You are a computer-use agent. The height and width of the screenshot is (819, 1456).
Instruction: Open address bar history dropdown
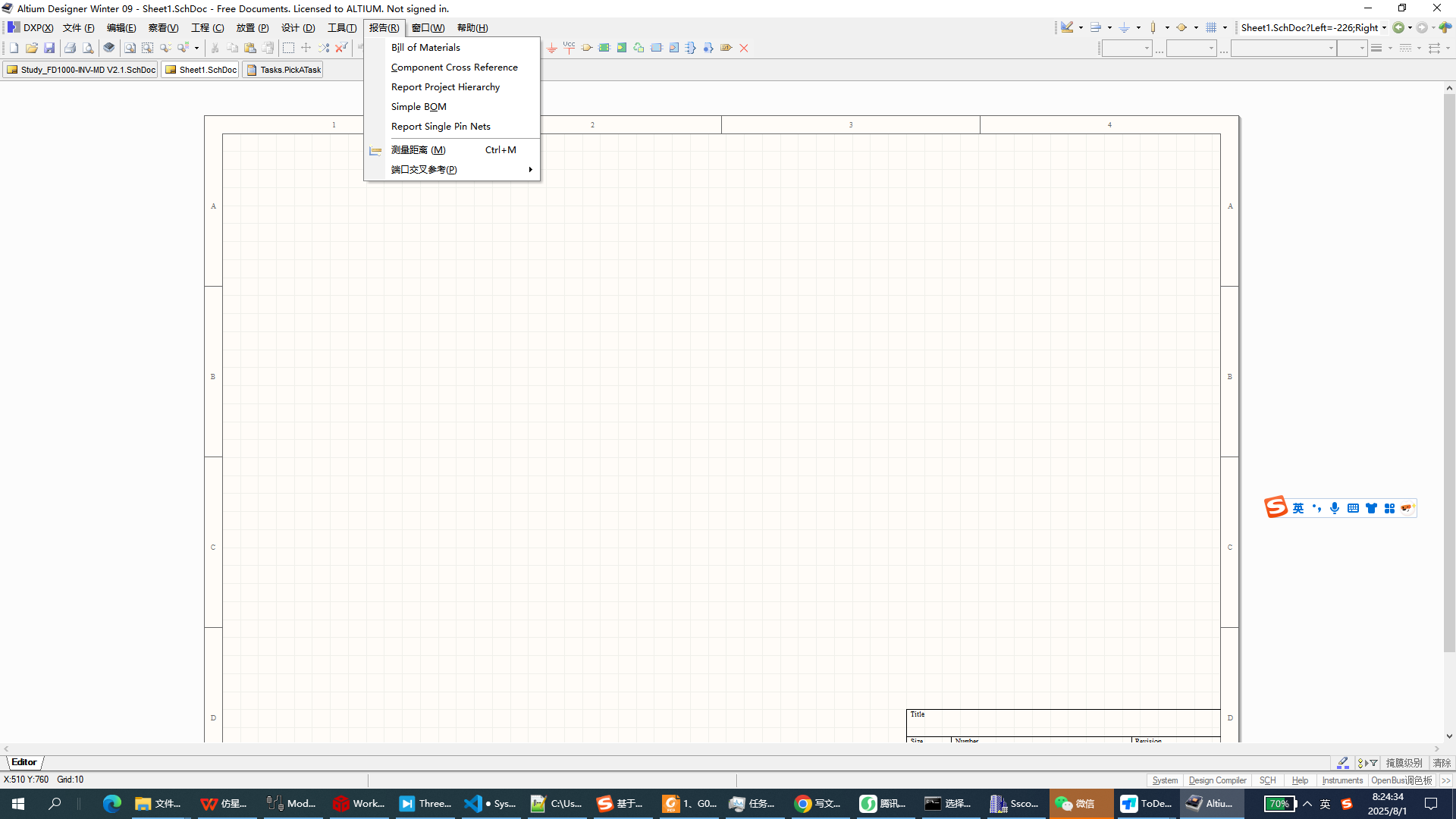(1385, 28)
